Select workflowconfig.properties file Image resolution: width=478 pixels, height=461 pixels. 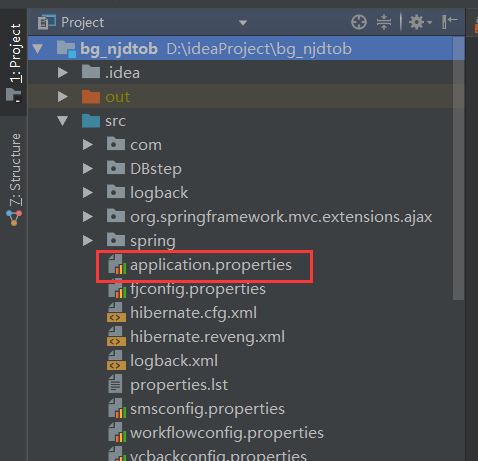click(227, 433)
